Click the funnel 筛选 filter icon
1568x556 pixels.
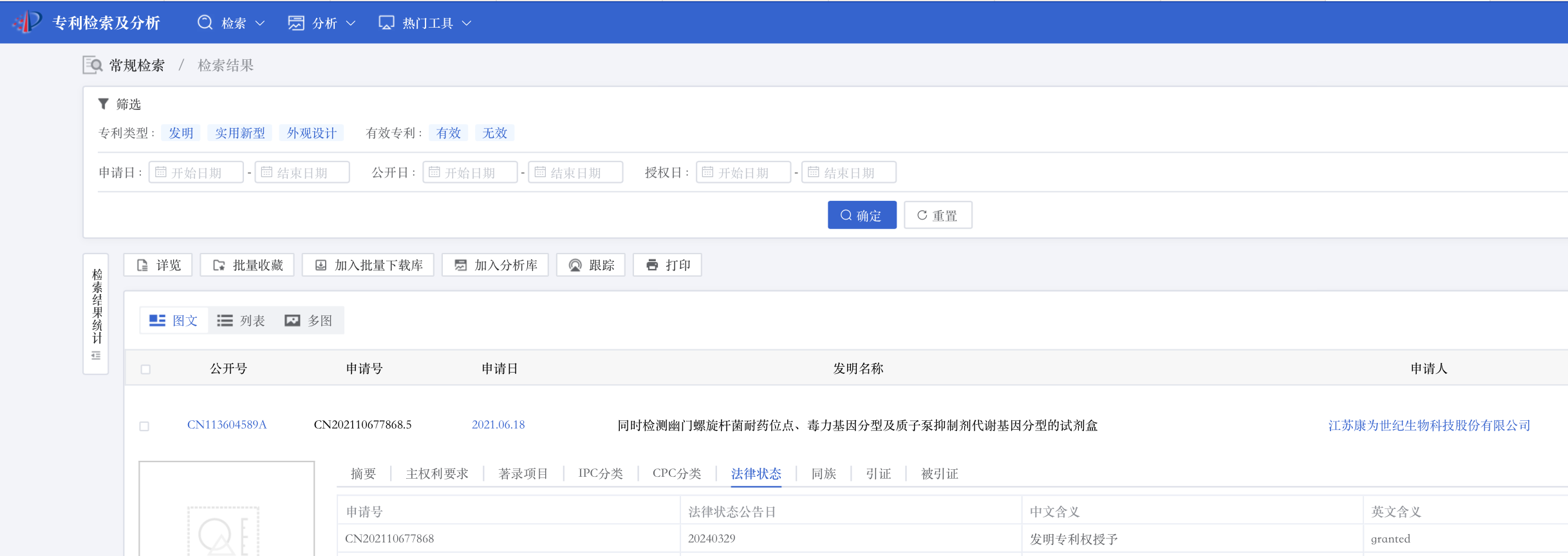click(x=103, y=104)
